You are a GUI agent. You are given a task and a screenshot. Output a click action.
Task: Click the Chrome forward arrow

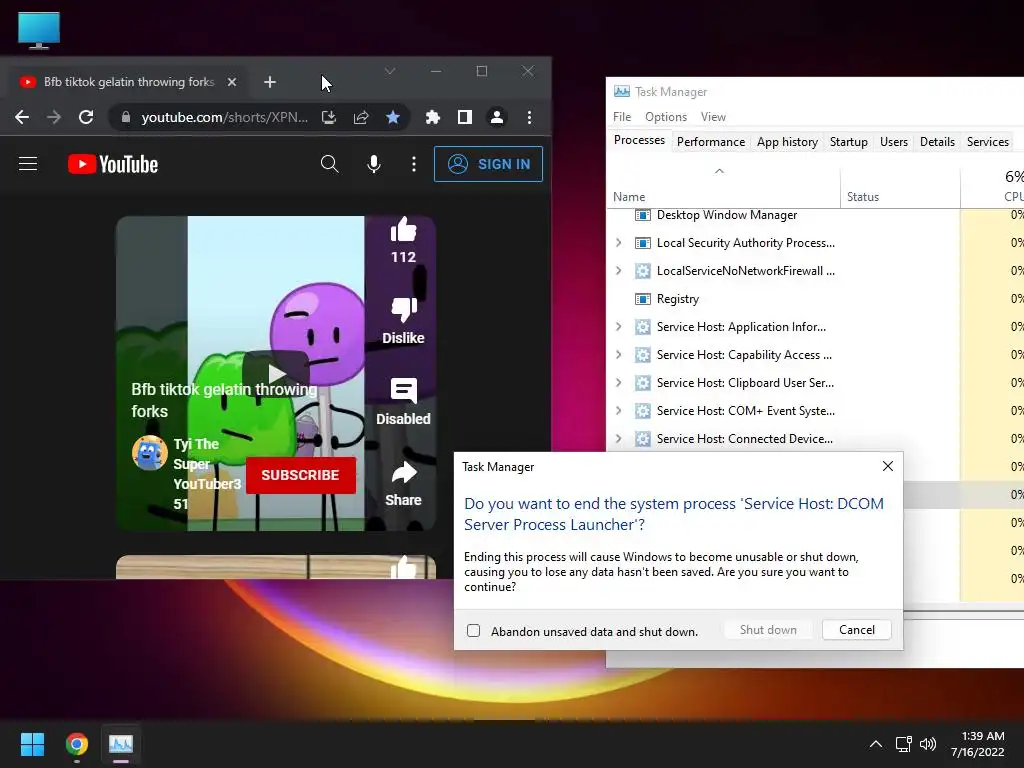(54, 118)
